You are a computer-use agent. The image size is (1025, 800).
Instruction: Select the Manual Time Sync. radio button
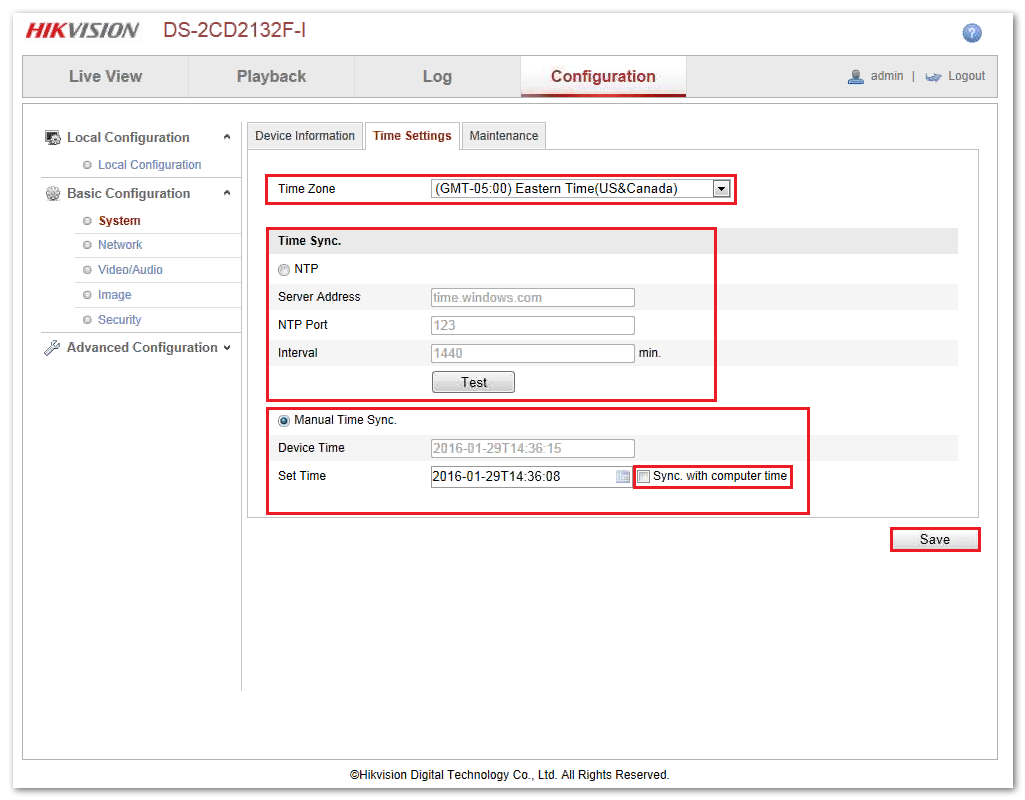coord(284,421)
